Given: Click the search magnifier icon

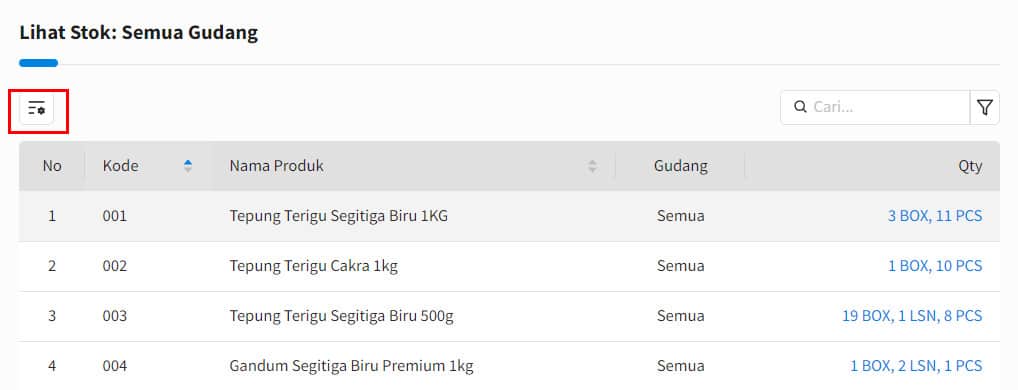Looking at the screenshot, I should 801,107.
